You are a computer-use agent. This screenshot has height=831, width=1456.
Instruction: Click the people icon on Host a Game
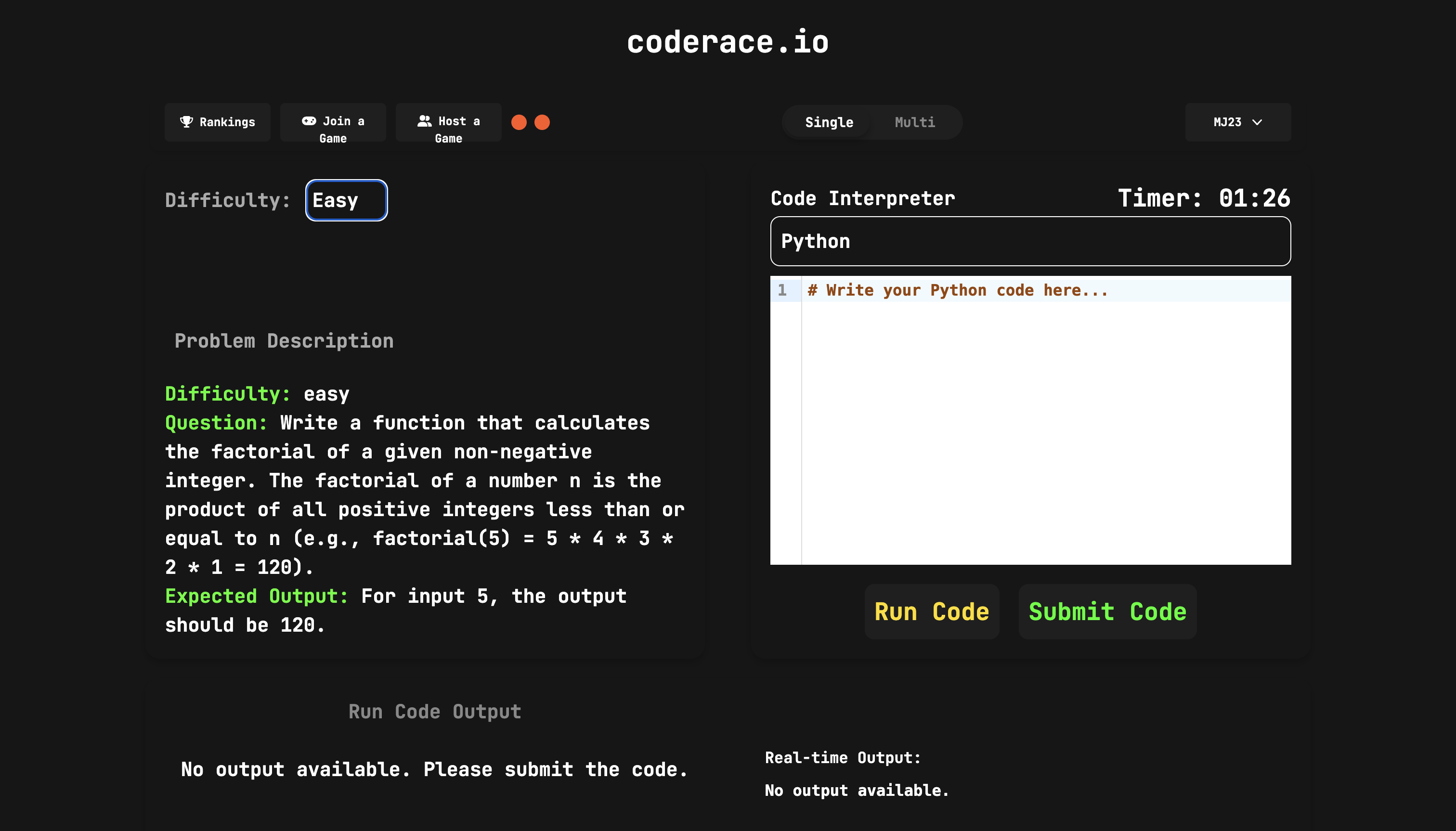tap(424, 121)
